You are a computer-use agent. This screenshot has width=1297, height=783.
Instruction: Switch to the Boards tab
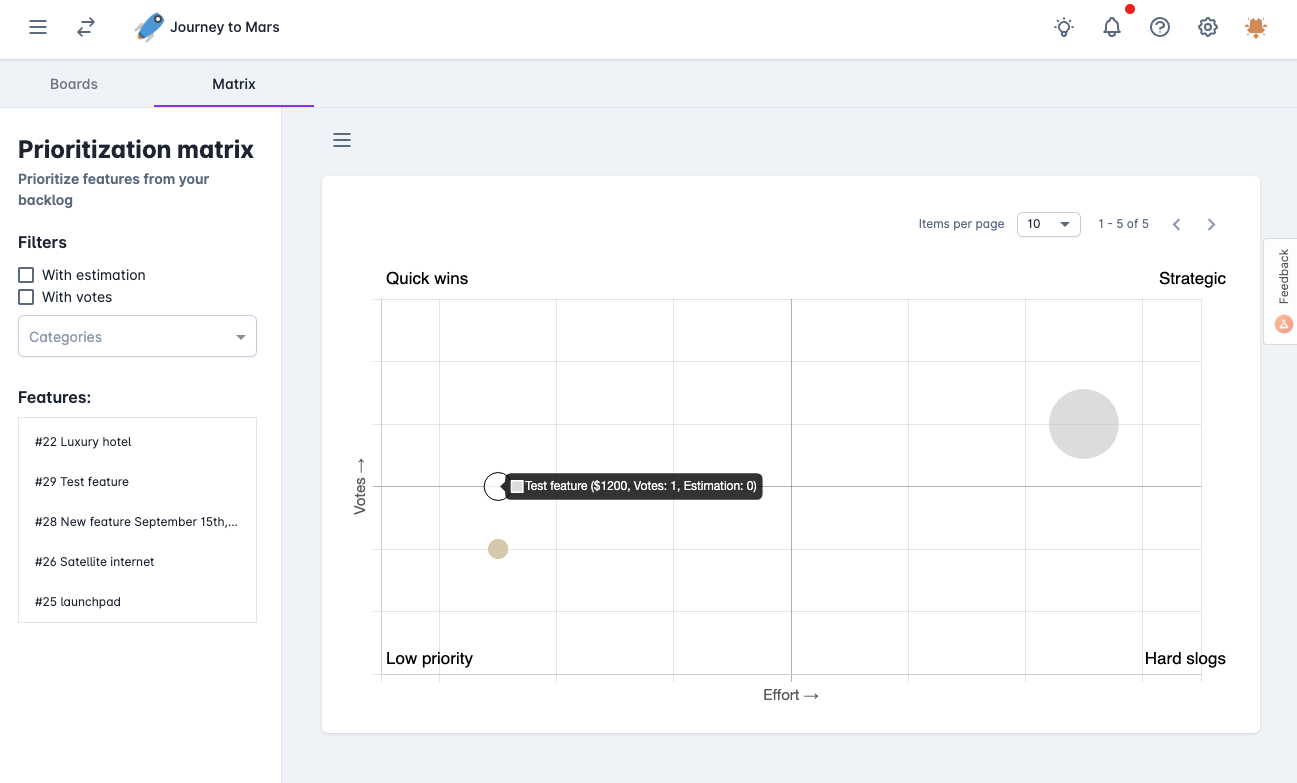(74, 84)
